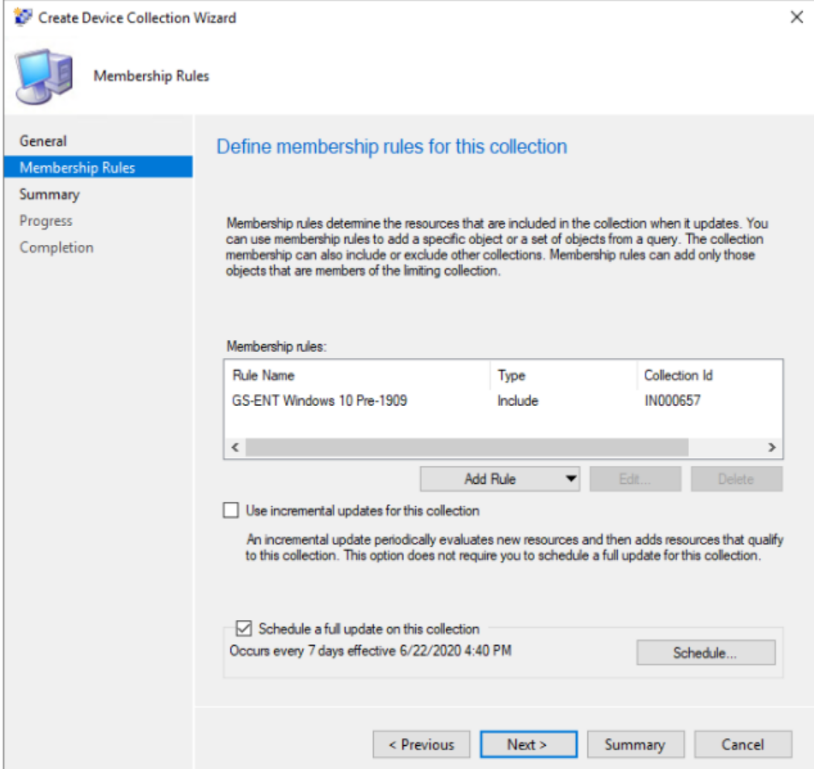Jump to Summary using bottom button
The height and width of the screenshot is (769, 814).
click(x=635, y=745)
